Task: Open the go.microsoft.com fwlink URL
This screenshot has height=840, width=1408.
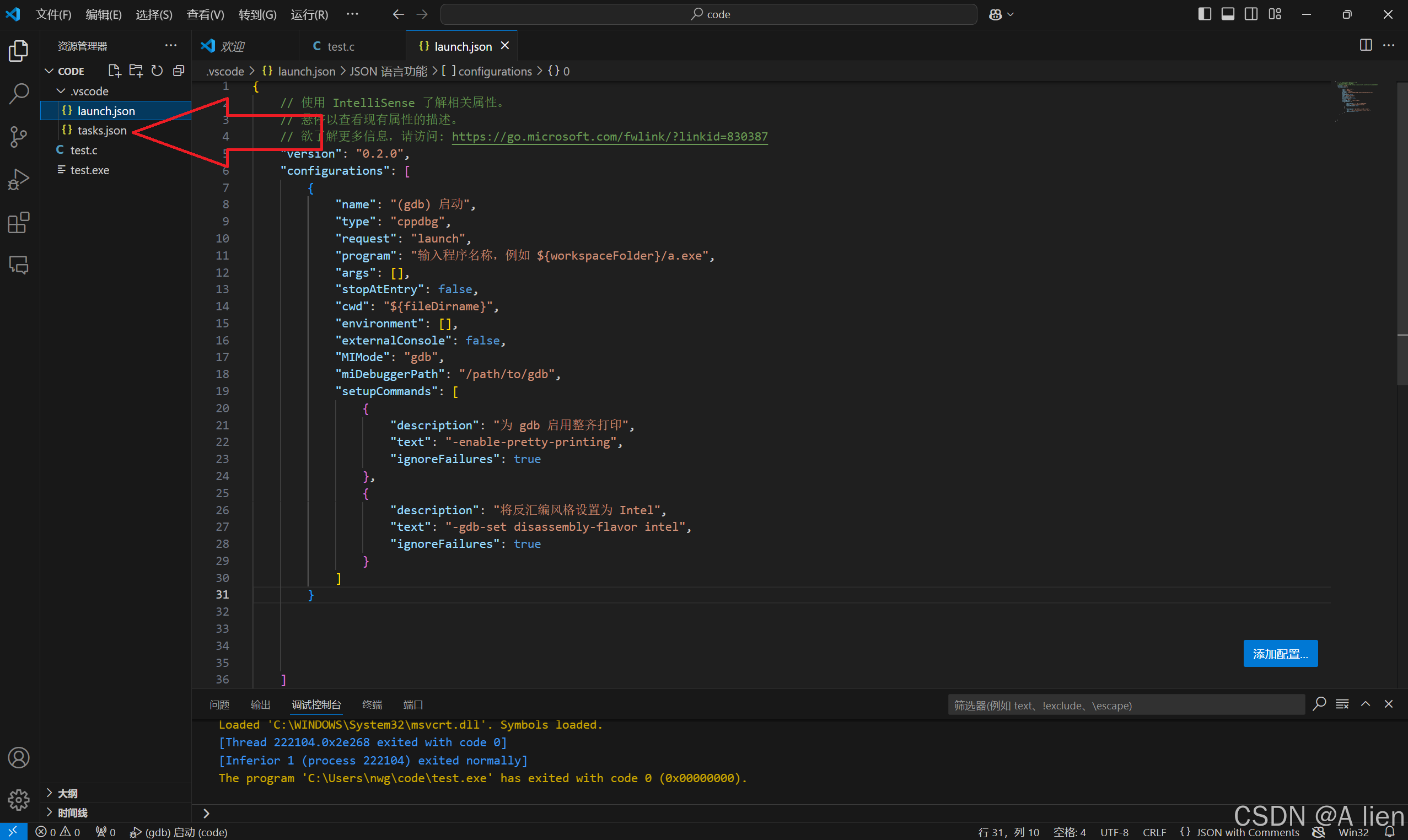Action: (x=609, y=136)
